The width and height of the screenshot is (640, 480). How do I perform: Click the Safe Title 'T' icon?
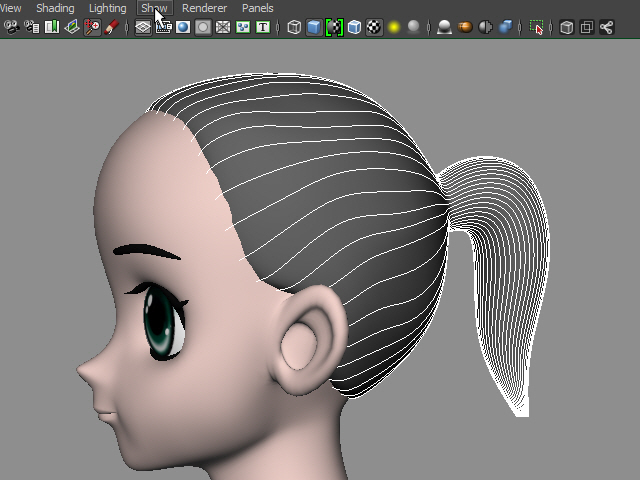point(263,27)
